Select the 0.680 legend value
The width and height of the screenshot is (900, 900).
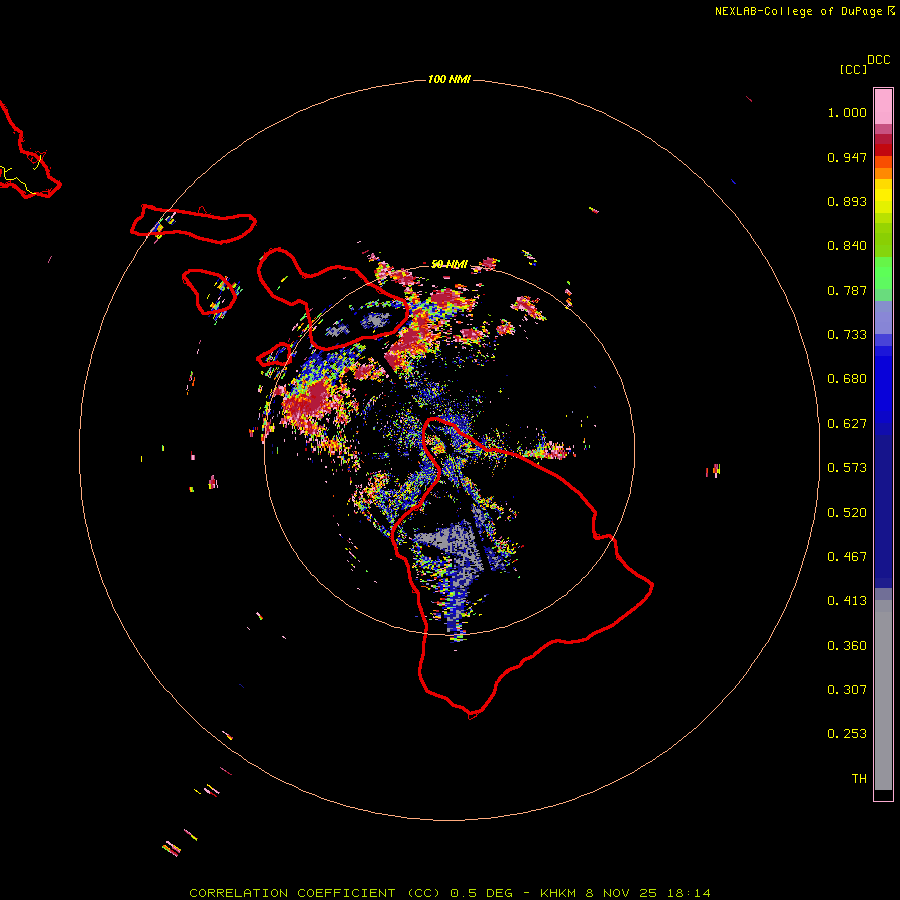click(x=847, y=379)
